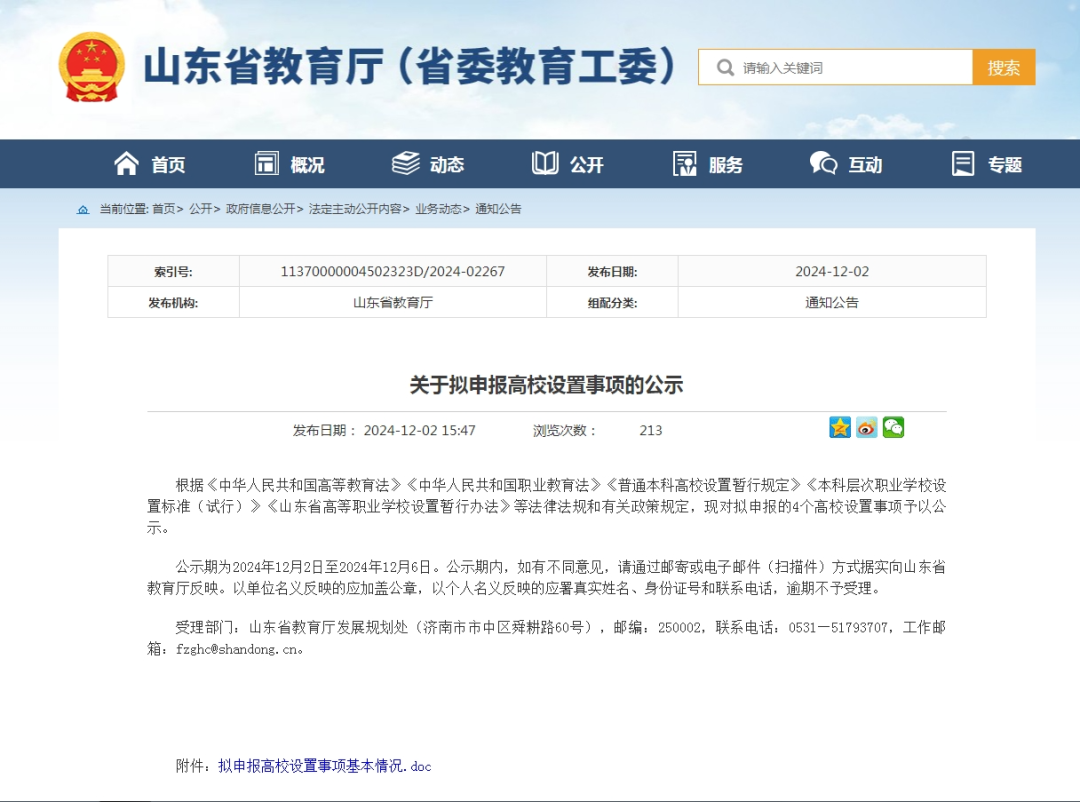Click the 服务 icon in top menu

(x=683, y=163)
